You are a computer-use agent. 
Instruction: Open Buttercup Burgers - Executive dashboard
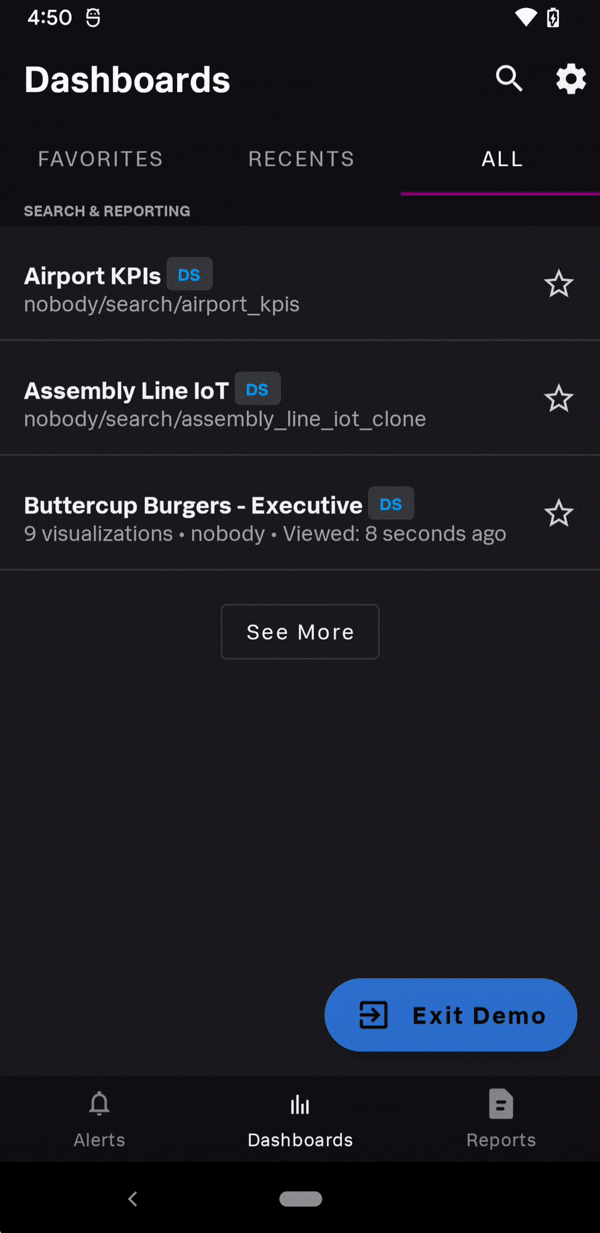click(x=193, y=505)
